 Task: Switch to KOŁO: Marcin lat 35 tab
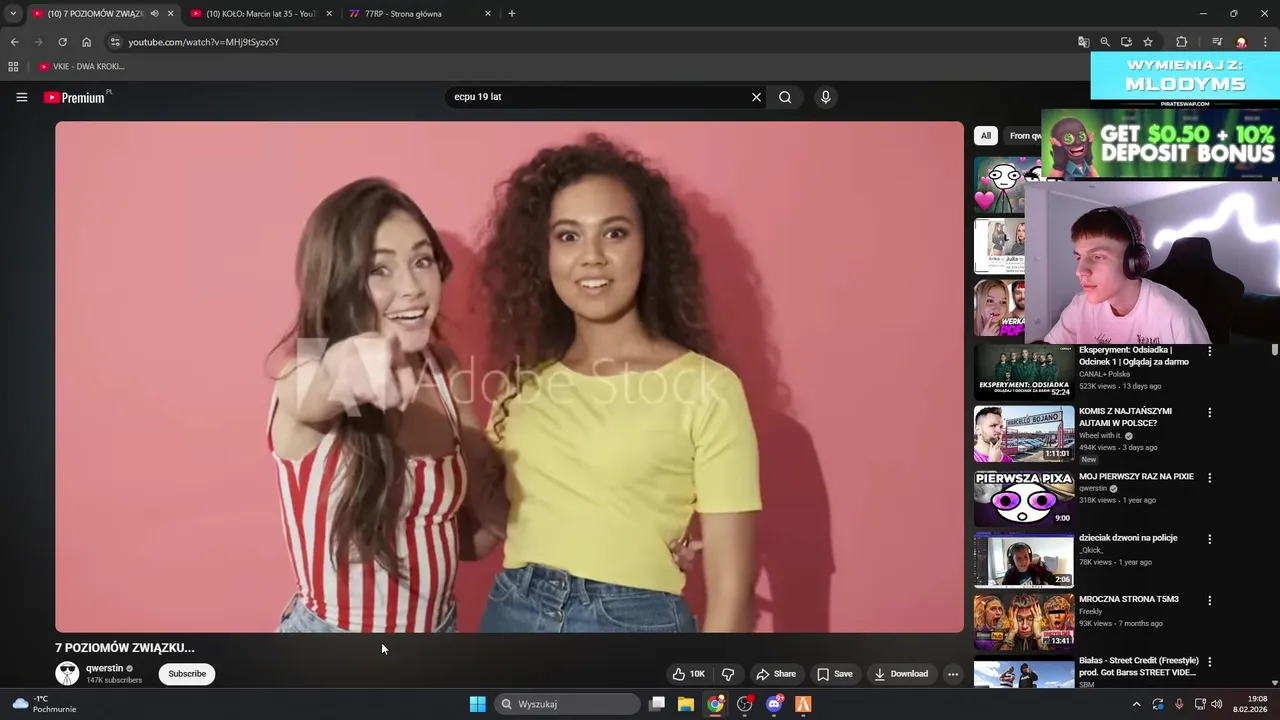click(260, 14)
